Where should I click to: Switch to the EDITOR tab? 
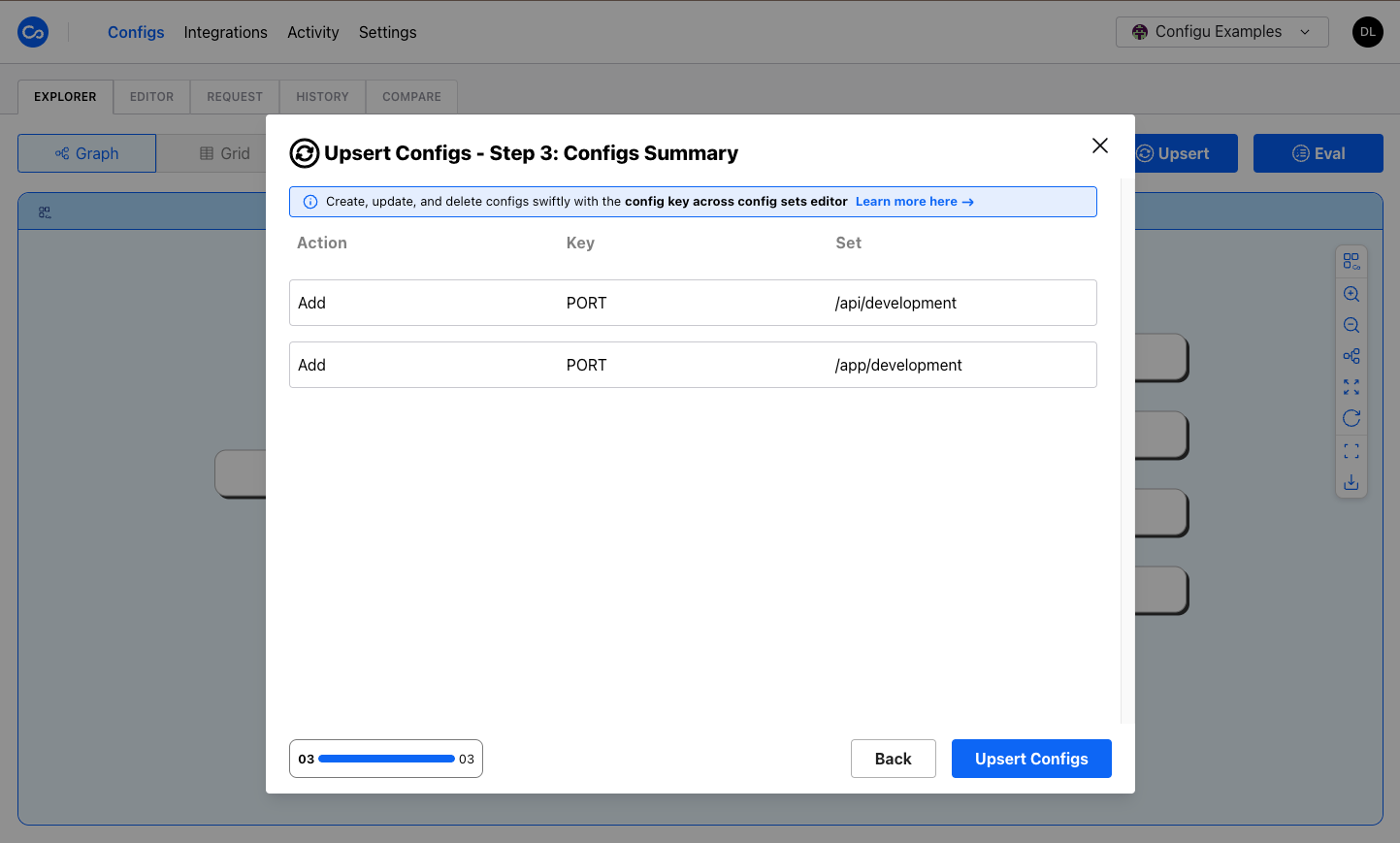click(x=151, y=97)
